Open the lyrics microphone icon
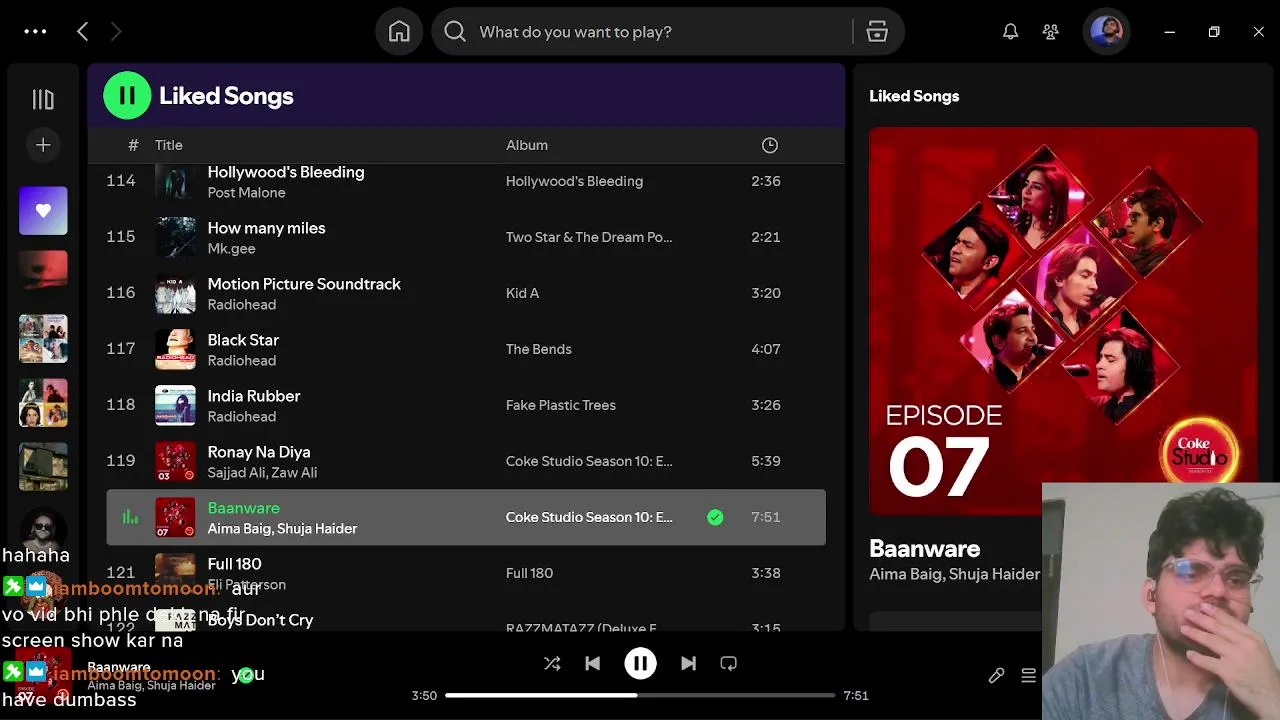 (996, 676)
